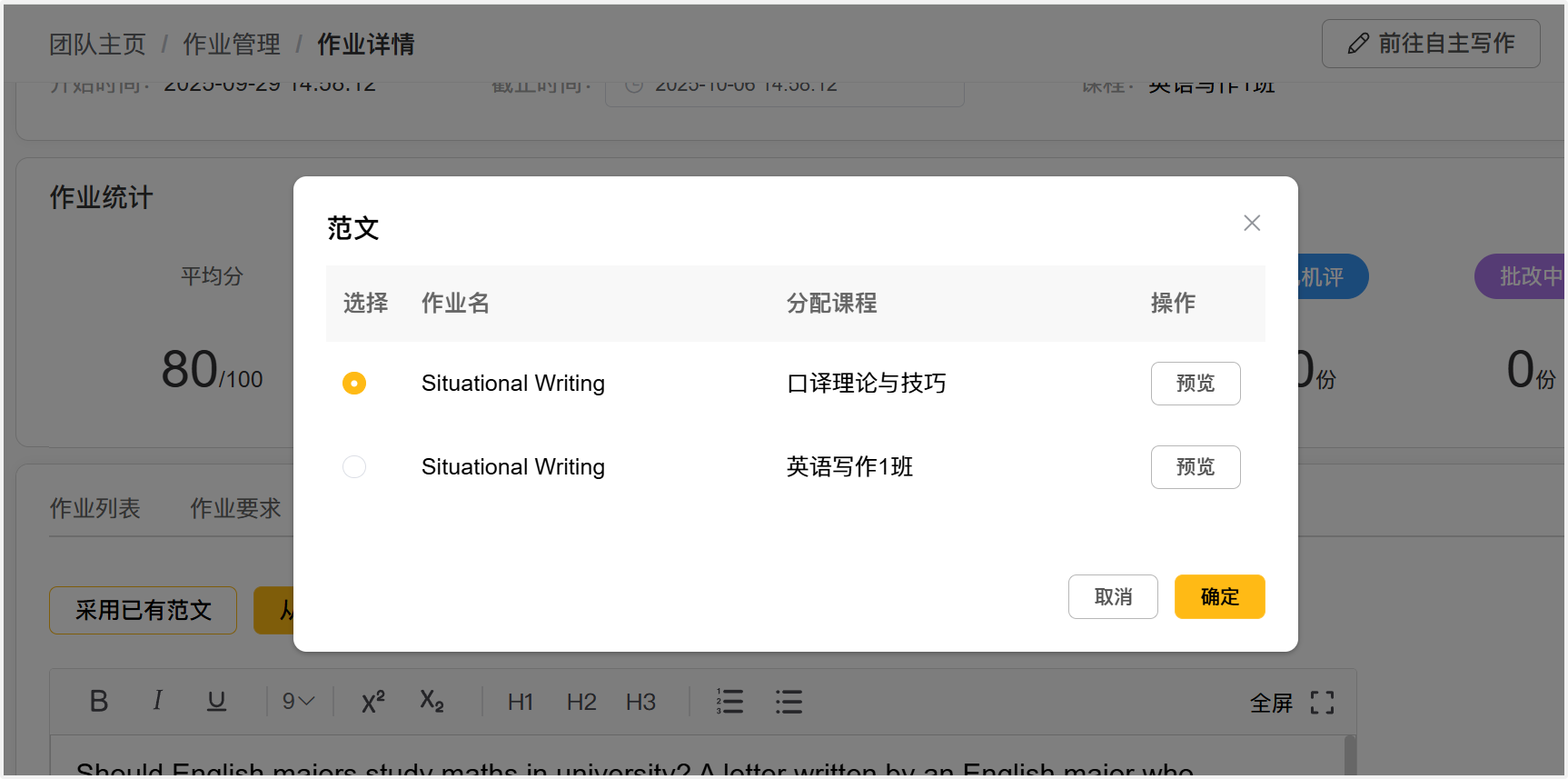Select the 口译理论与技巧 radio button
The image size is (1568, 779).
click(354, 384)
